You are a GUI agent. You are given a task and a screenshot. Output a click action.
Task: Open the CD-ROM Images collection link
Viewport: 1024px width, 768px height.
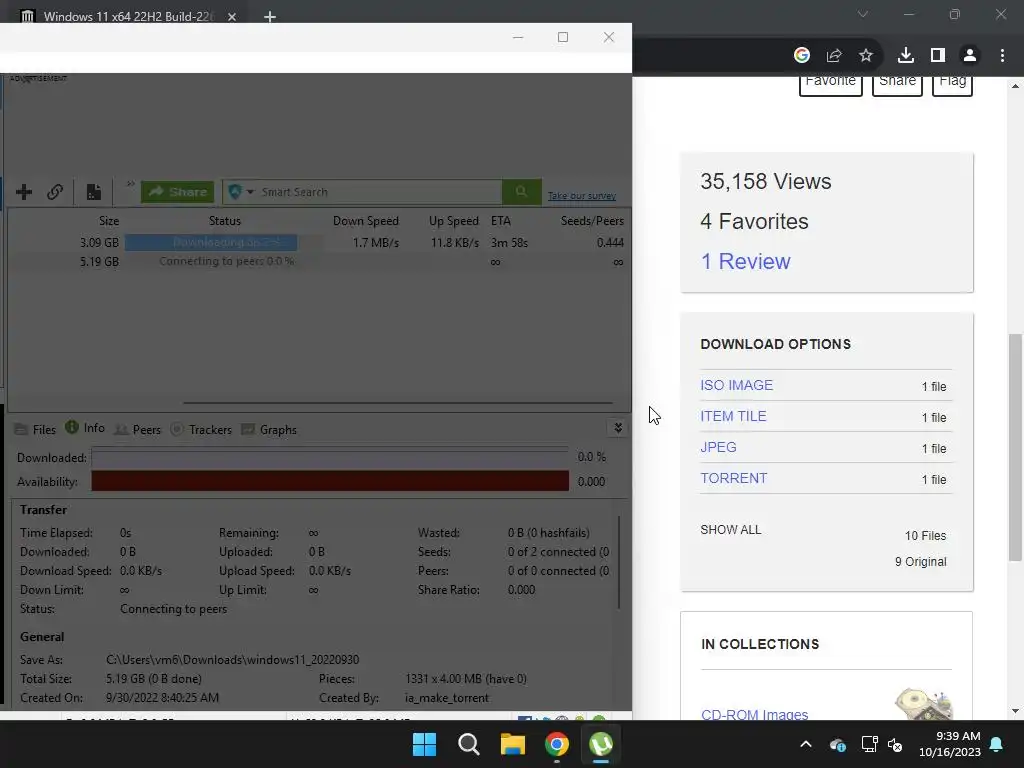[754, 714]
